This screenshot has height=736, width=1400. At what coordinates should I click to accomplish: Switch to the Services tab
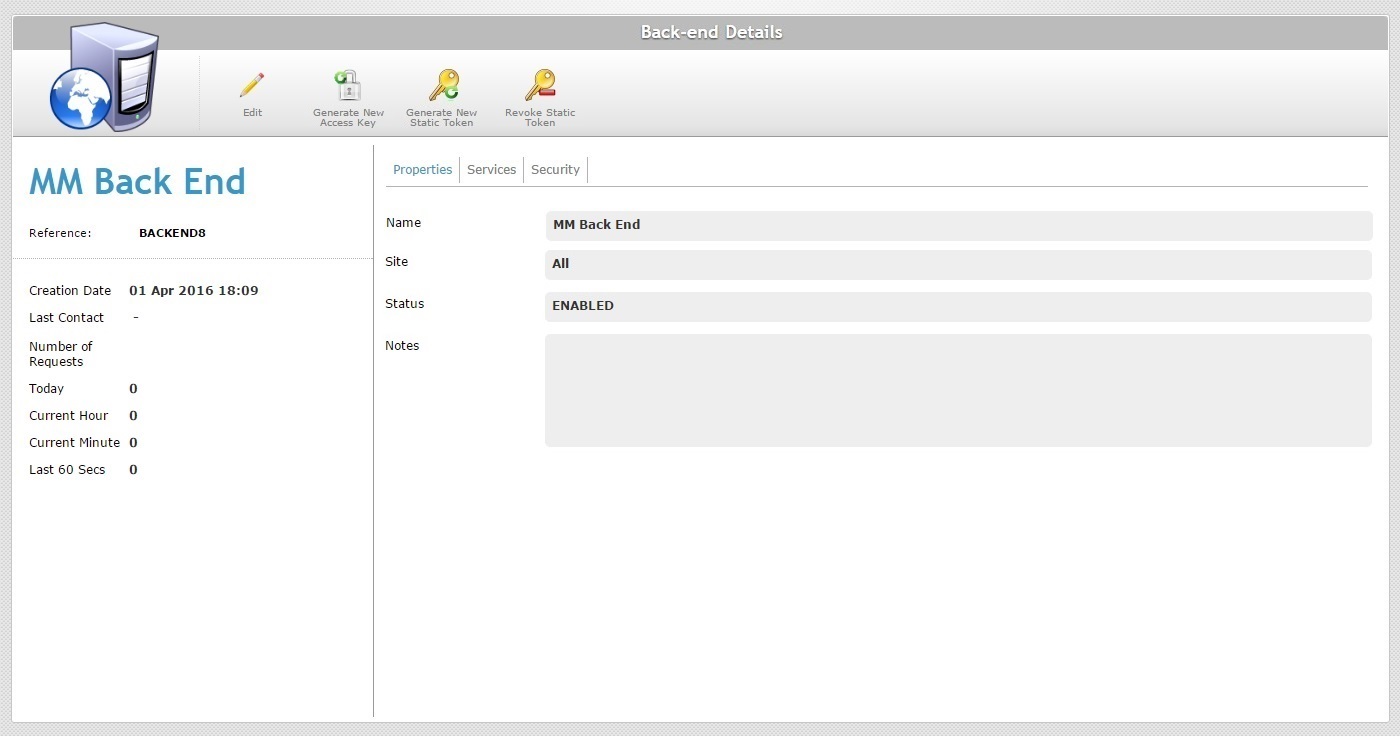point(492,170)
